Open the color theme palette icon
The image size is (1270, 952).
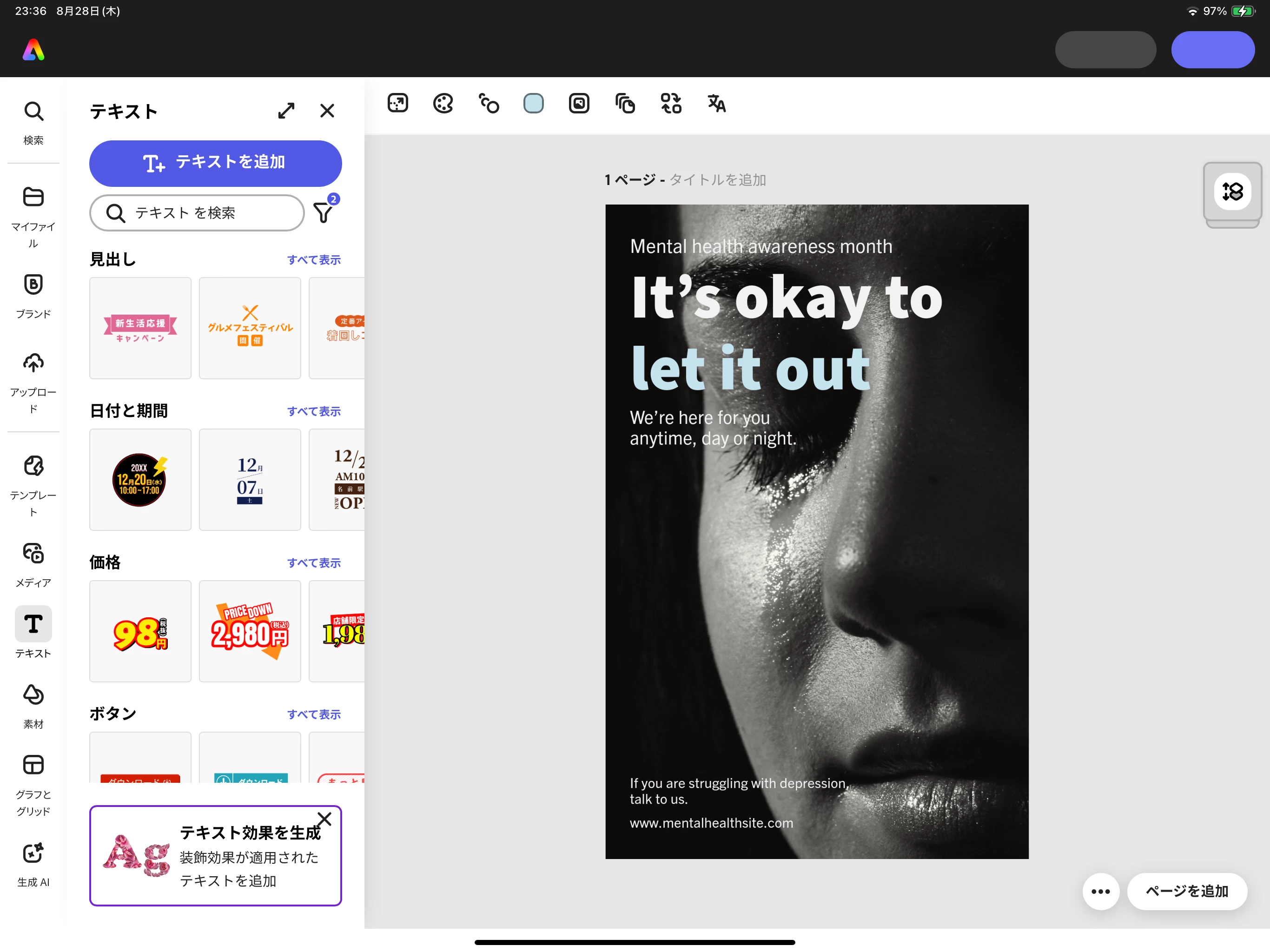pyautogui.click(x=443, y=103)
